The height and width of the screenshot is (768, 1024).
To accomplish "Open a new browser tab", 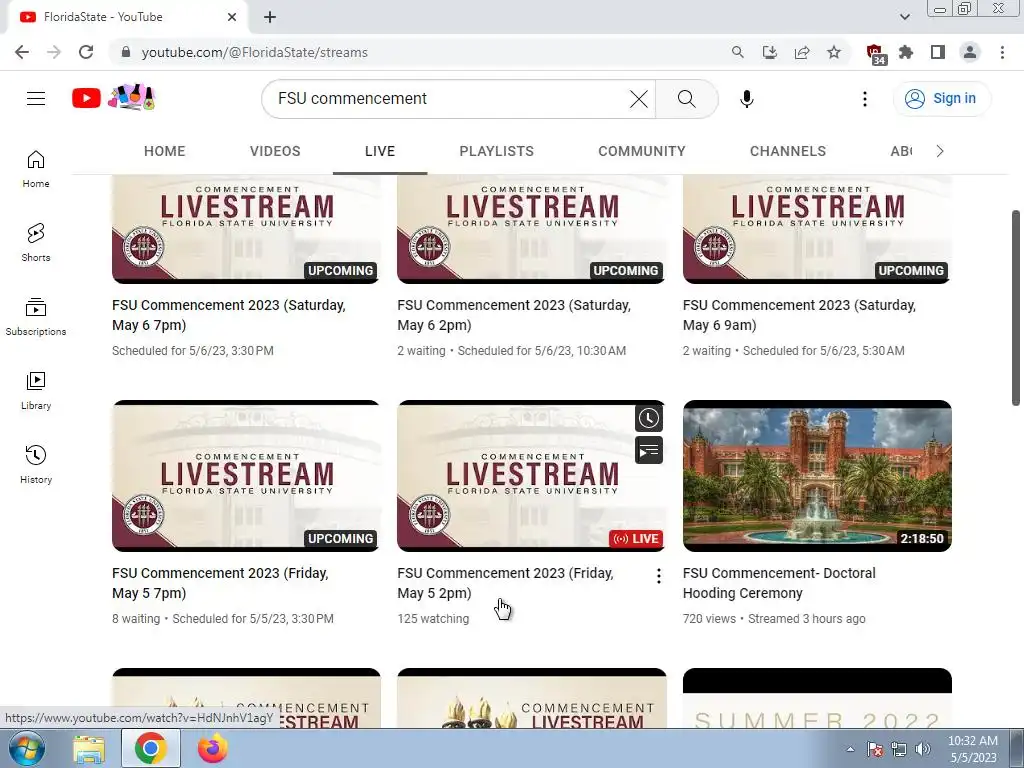I will click(270, 17).
